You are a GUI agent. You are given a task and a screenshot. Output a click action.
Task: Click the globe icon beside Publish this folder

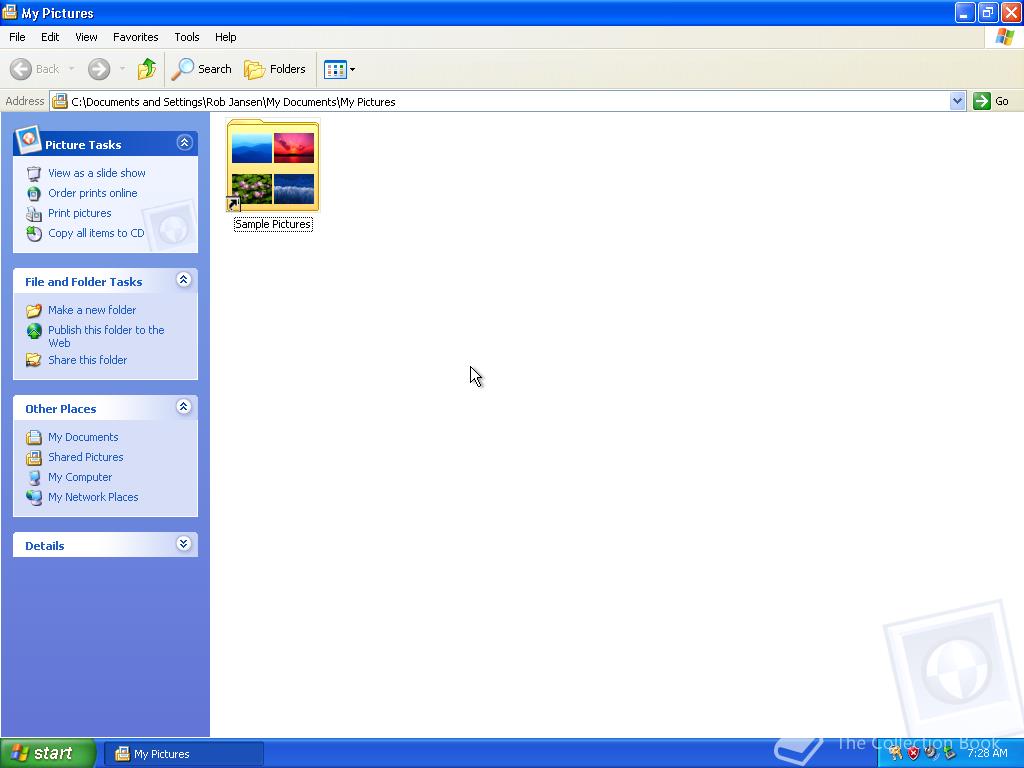point(34,331)
